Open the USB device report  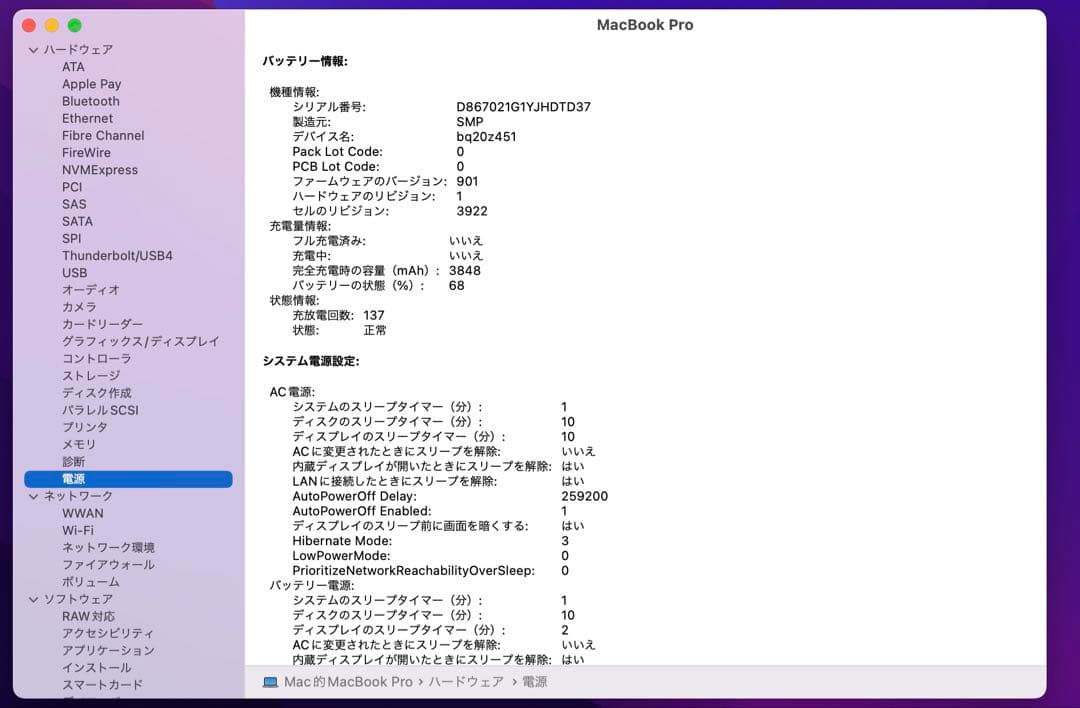[73, 272]
